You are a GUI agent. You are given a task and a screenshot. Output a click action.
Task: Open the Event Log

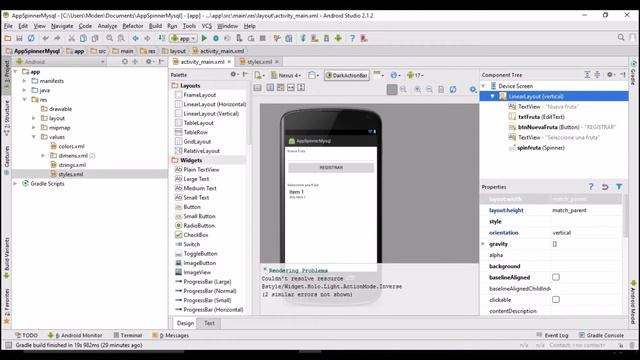(552, 335)
